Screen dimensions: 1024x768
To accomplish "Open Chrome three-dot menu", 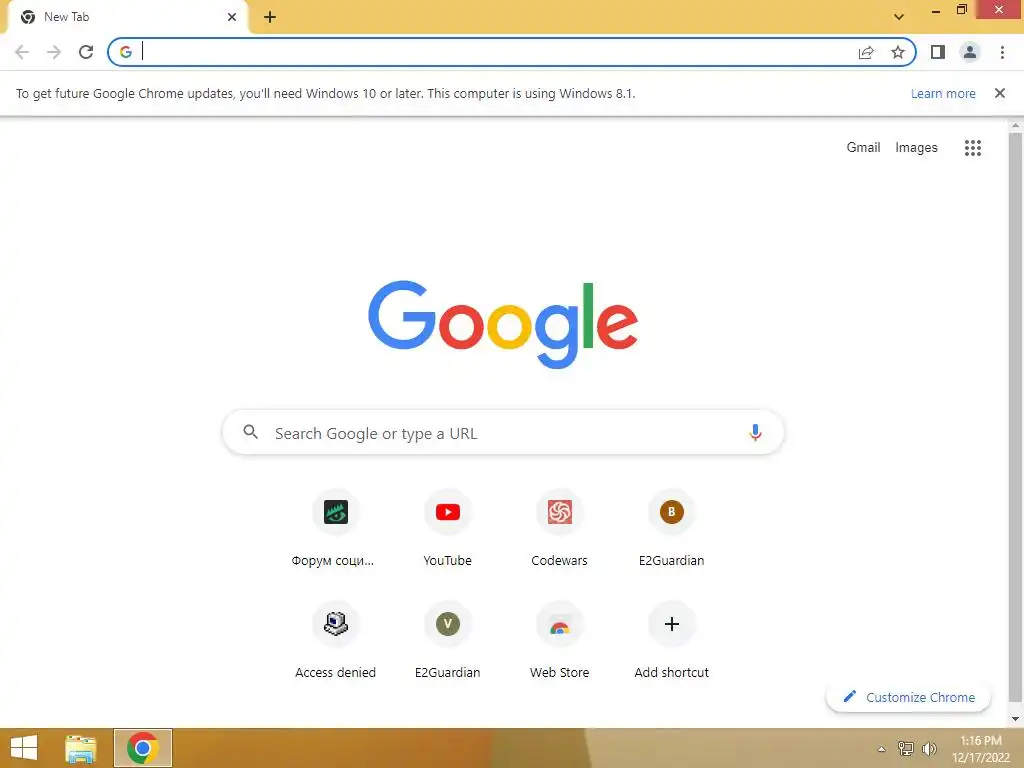I will point(1002,52).
